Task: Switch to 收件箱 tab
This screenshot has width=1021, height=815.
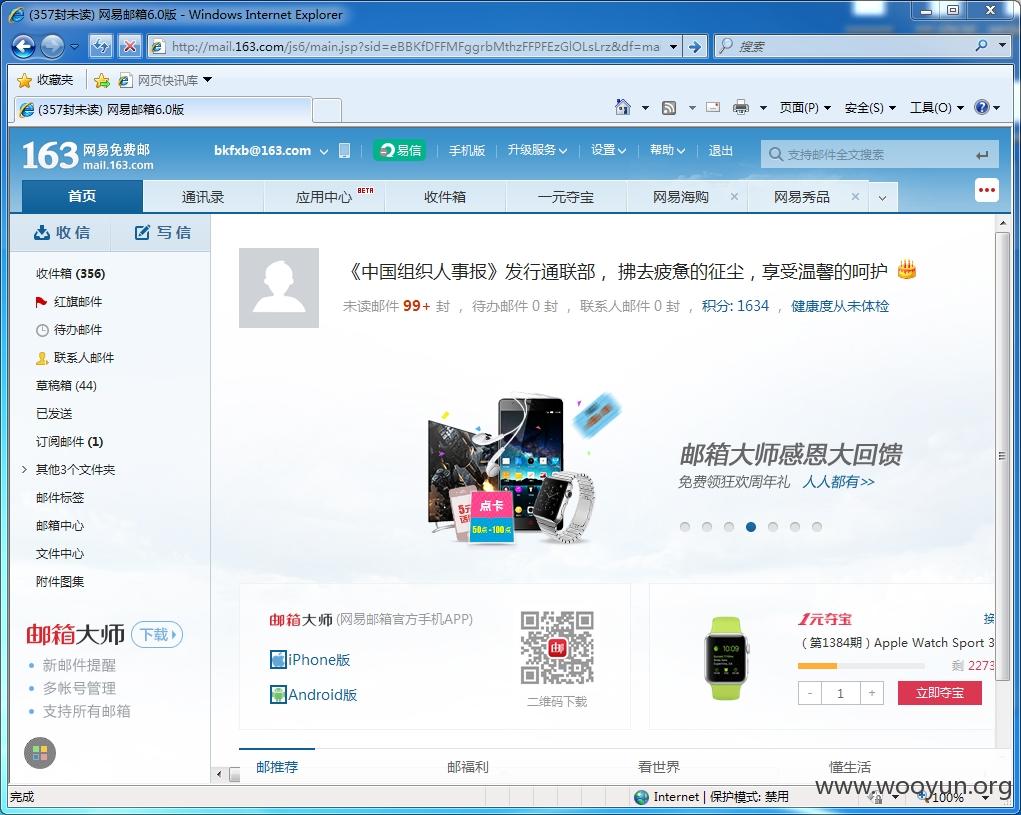Action: [445, 197]
